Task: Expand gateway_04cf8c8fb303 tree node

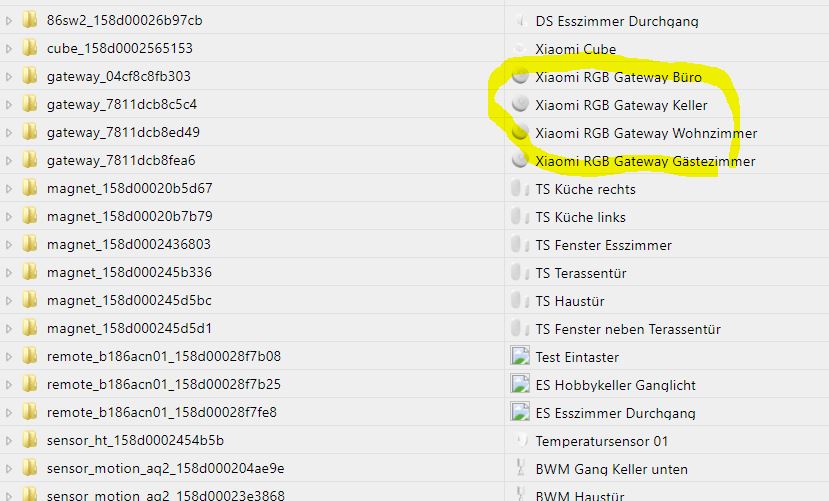Action: [x=8, y=77]
